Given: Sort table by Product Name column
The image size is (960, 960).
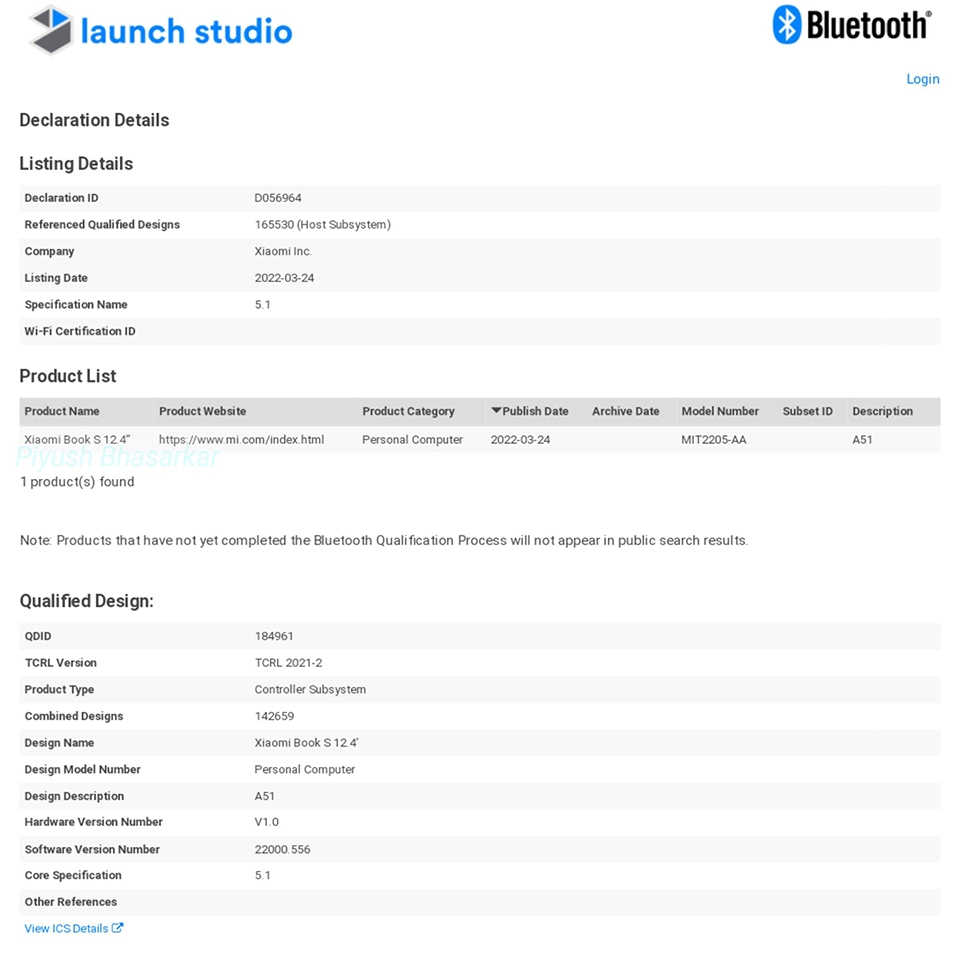Looking at the screenshot, I should 62,411.
